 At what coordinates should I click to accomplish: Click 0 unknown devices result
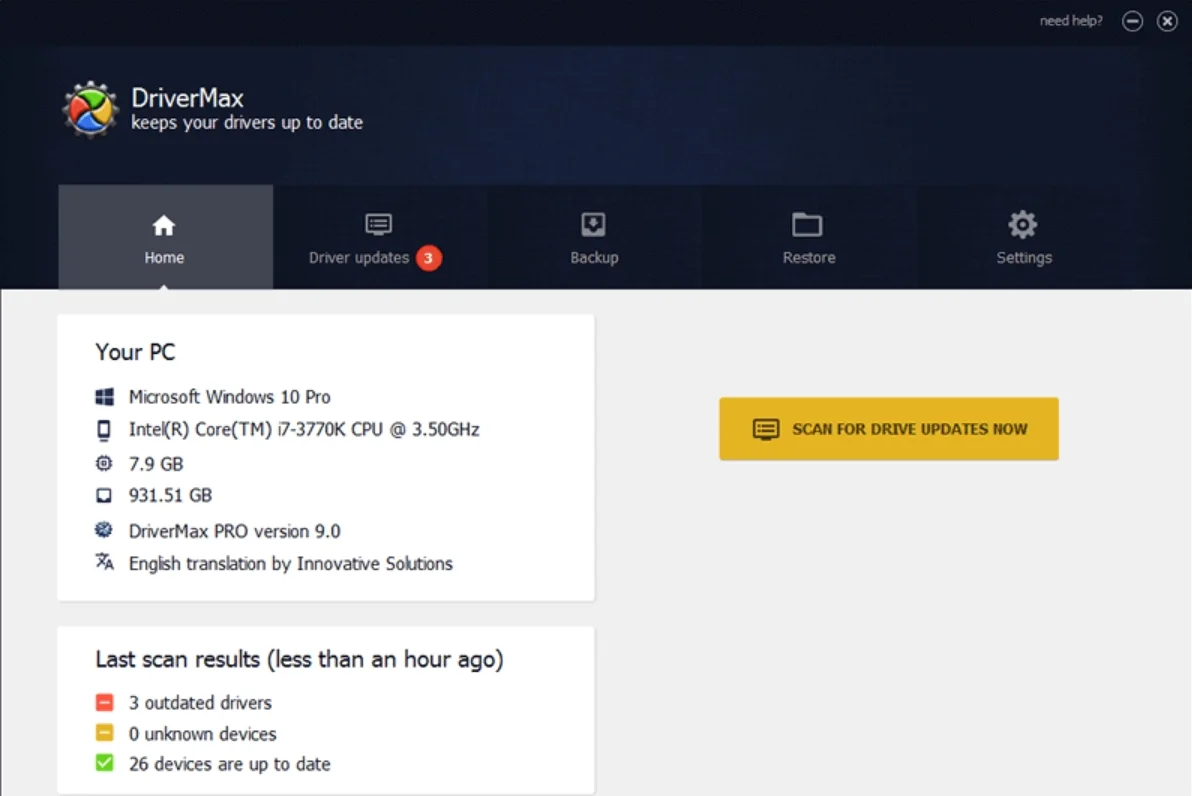click(x=202, y=734)
